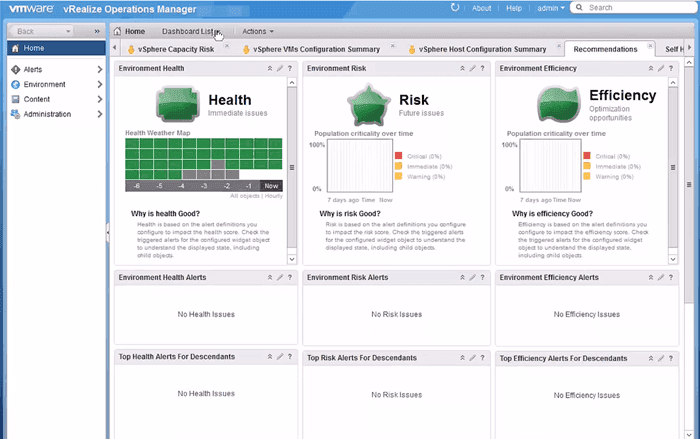Expand the Alerts chevron
Screen dimensions: 700x439
(100, 70)
